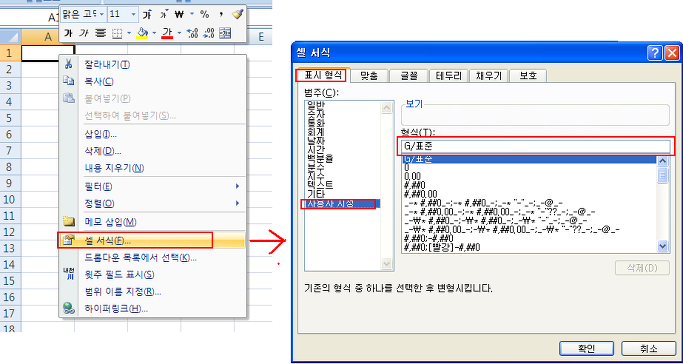Screen dimensions: 683x364
Task: Select 사용자 지정 in the category list
Action: click(343, 203)
